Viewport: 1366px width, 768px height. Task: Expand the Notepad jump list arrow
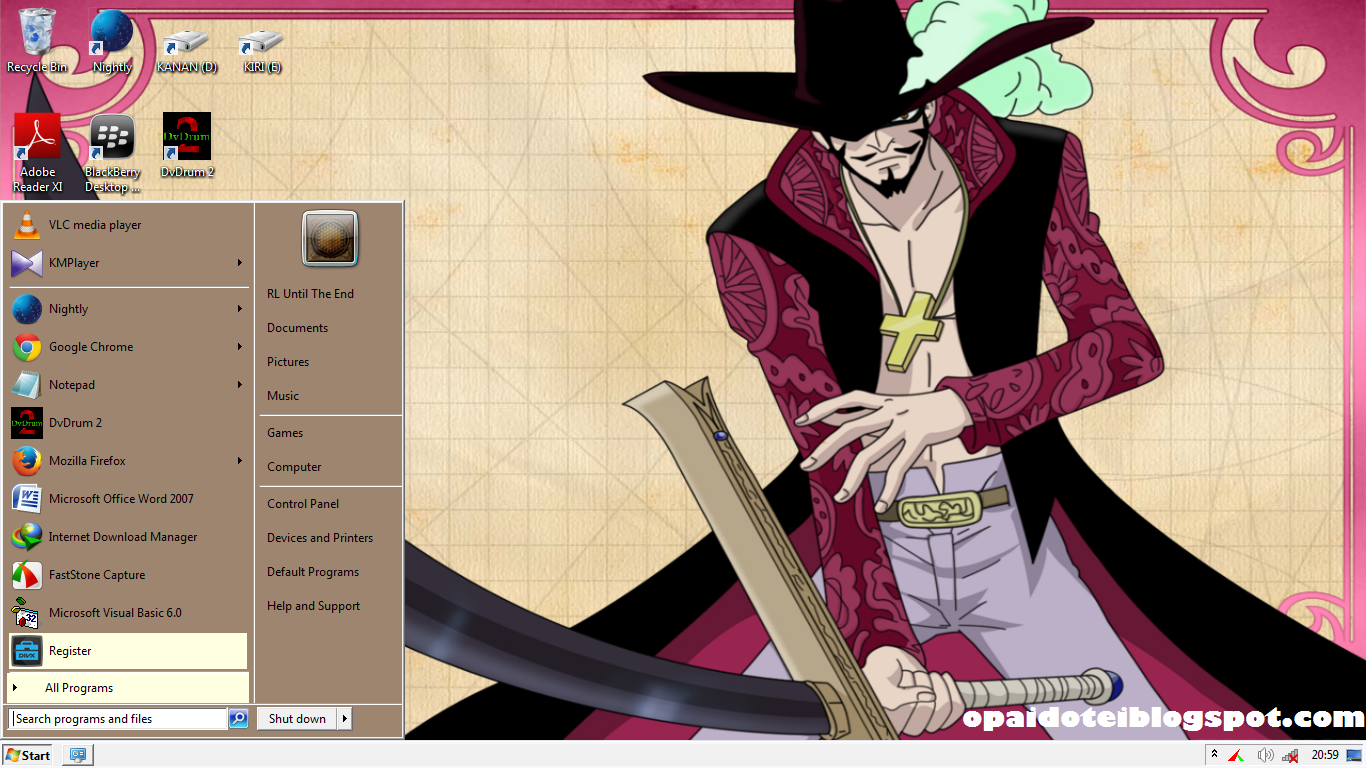[x=240, y=385]
